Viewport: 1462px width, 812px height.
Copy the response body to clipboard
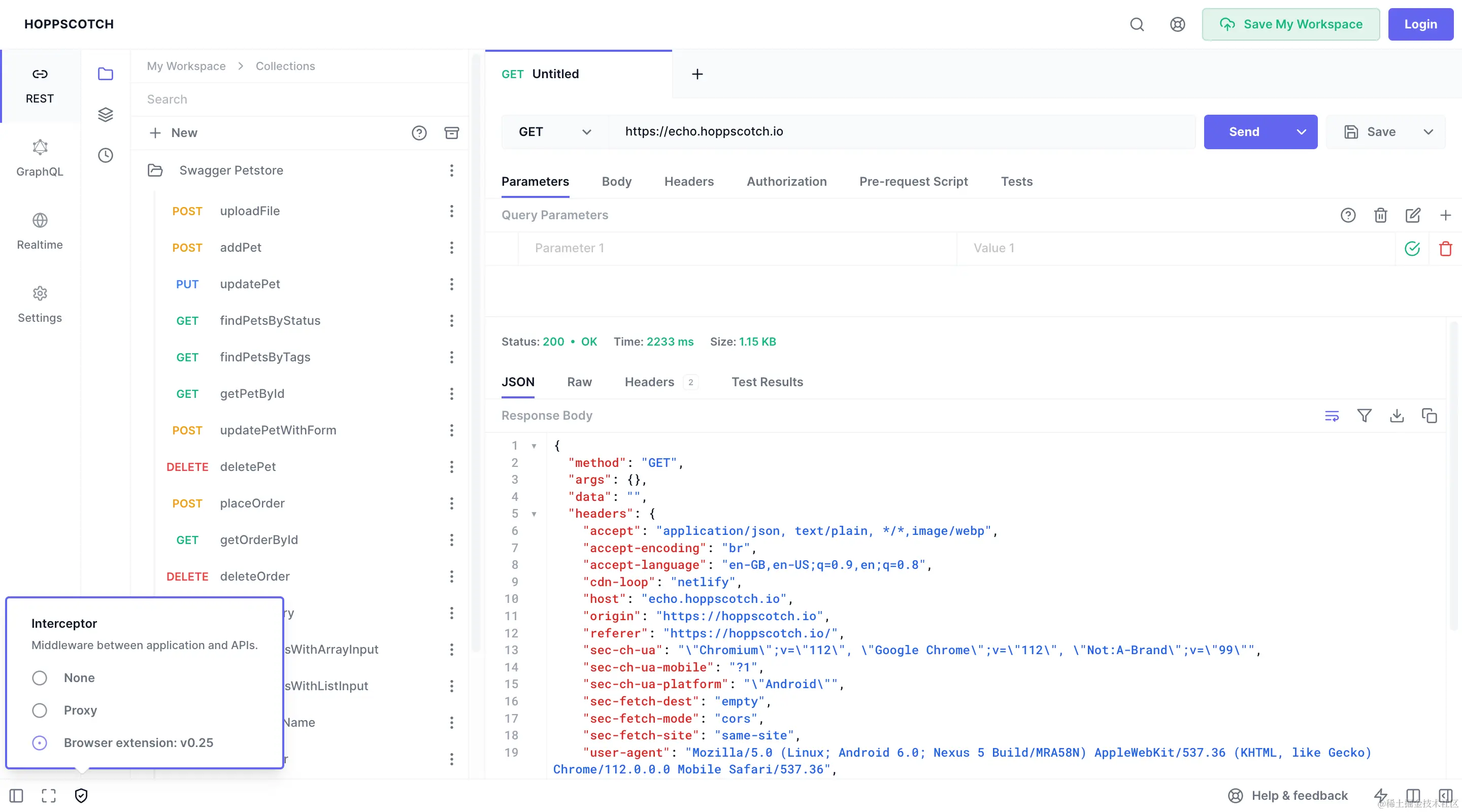point(1429,416)
